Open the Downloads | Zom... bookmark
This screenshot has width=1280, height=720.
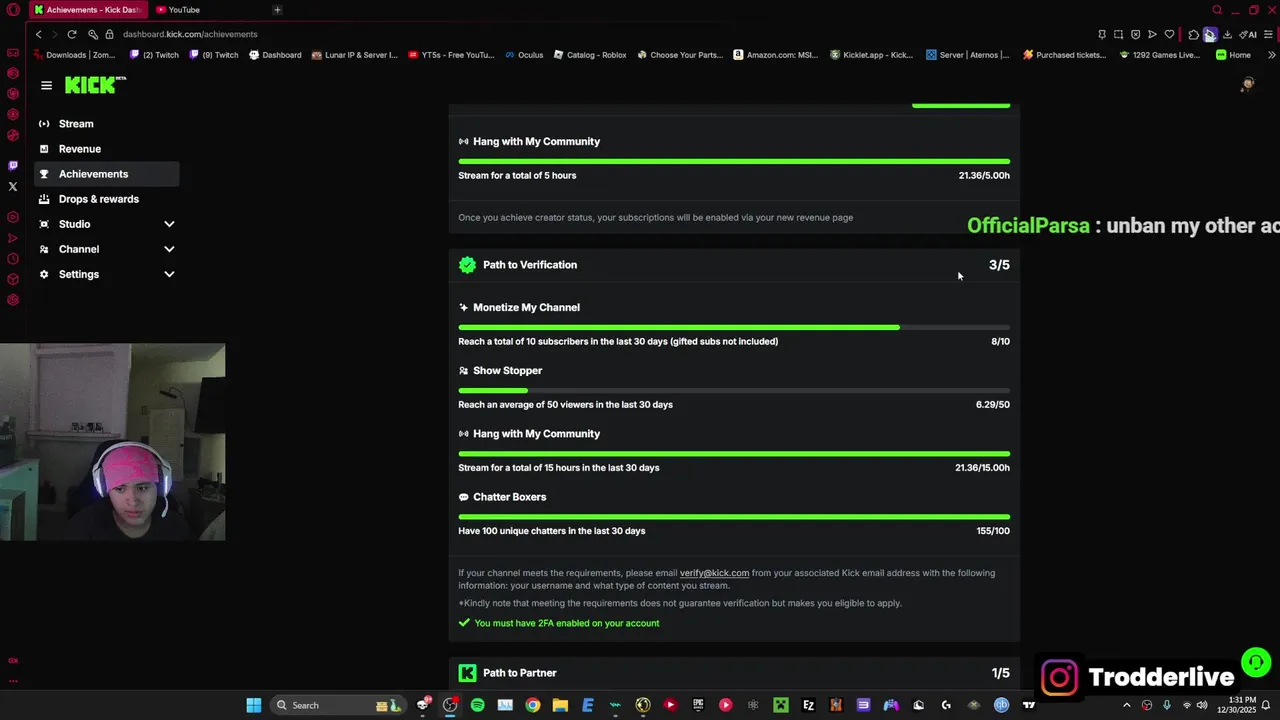tap(75, 55)
